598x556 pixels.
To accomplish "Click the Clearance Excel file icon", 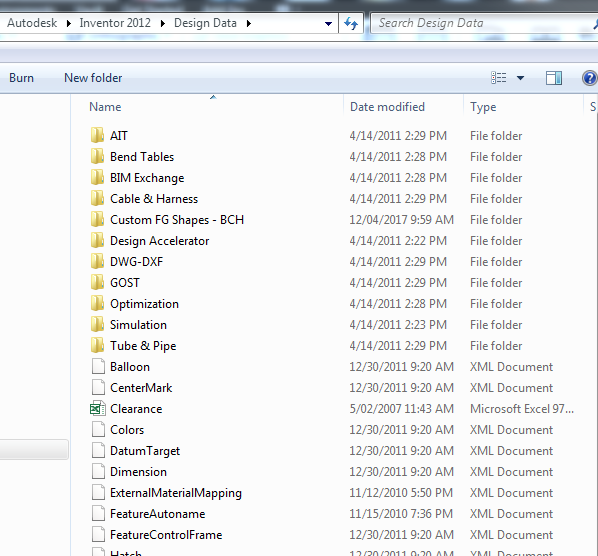I will pyautogui.click(x=98, y=408).
